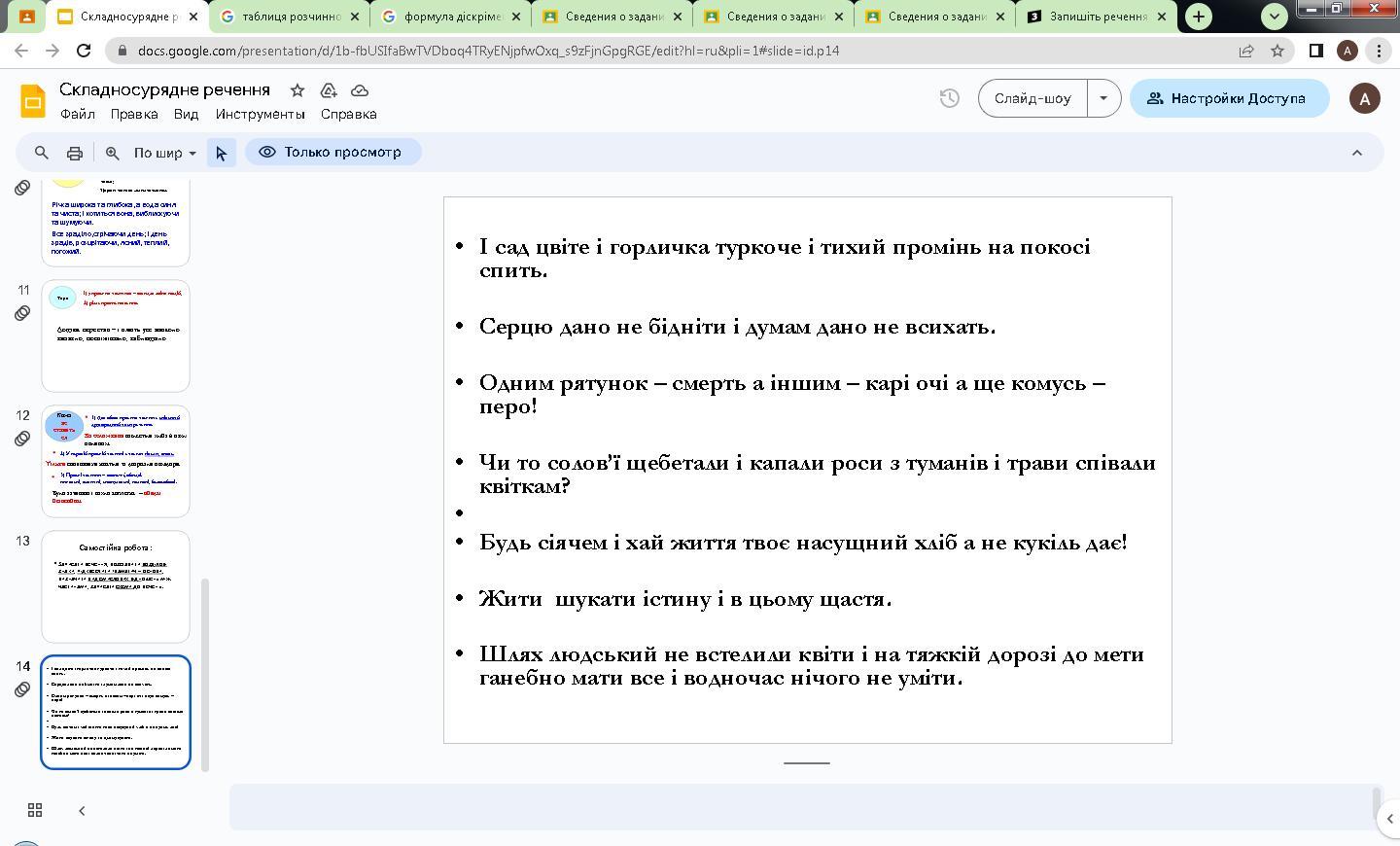Viewport: 1400px width, 846px height.
Task: Open Настройки Доступа sharing settings
Action: point(1229,98)
